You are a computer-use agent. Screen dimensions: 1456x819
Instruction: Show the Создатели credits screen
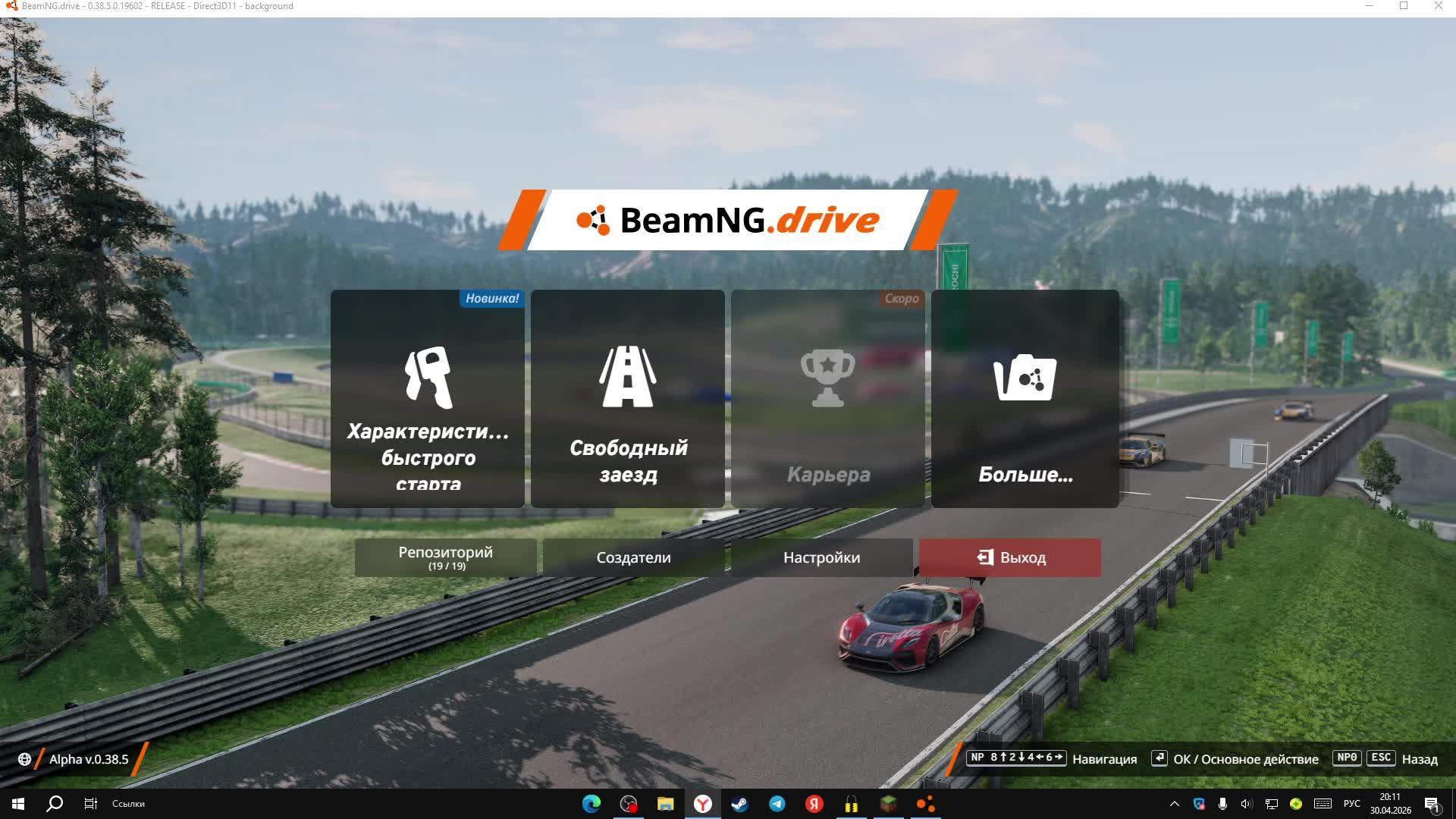click(x=634, y=557)
